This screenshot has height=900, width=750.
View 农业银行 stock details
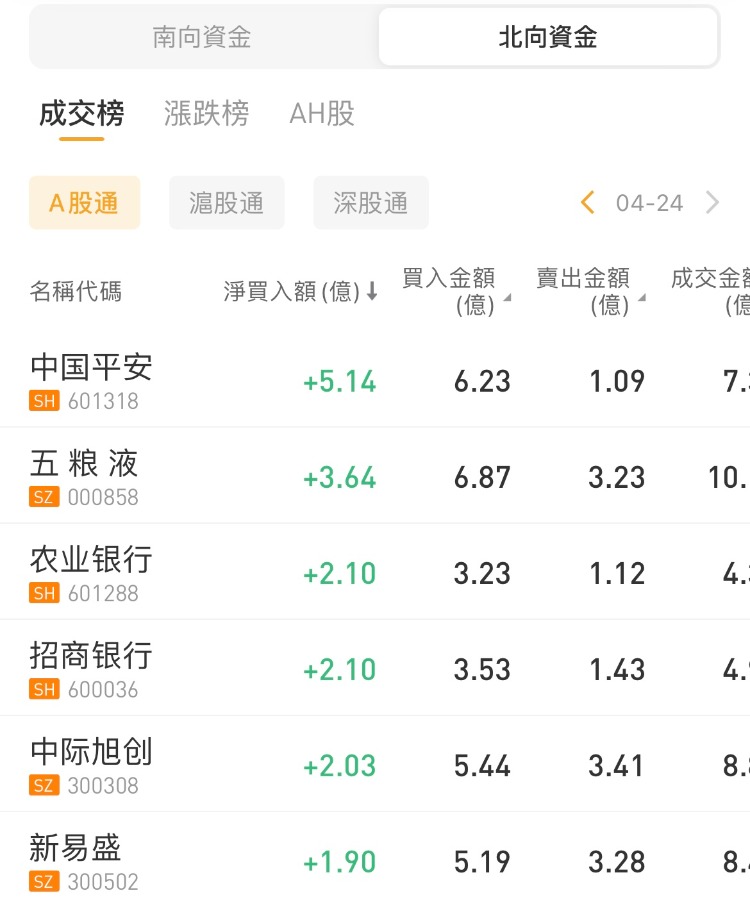(91, 572)
